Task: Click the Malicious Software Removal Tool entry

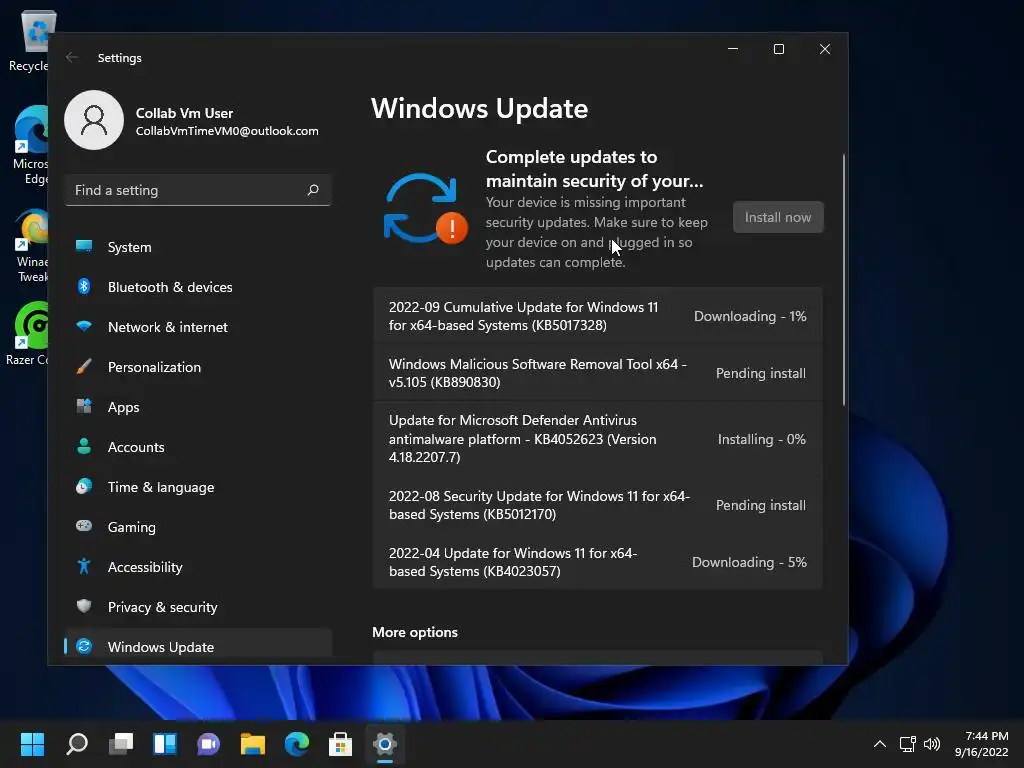Action: tap(598, 373)
